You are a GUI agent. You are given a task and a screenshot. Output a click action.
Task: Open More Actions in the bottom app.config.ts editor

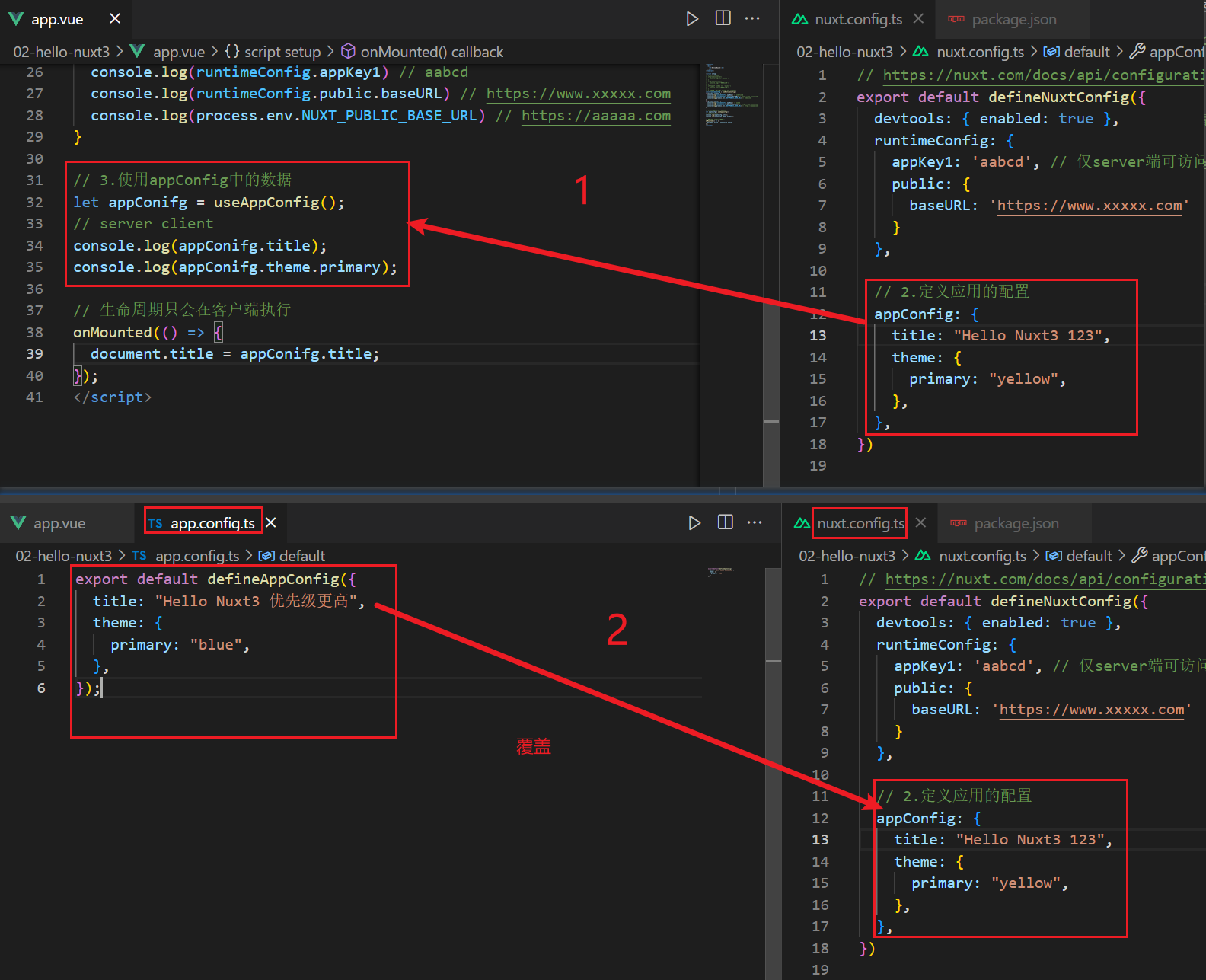[755, 523]
